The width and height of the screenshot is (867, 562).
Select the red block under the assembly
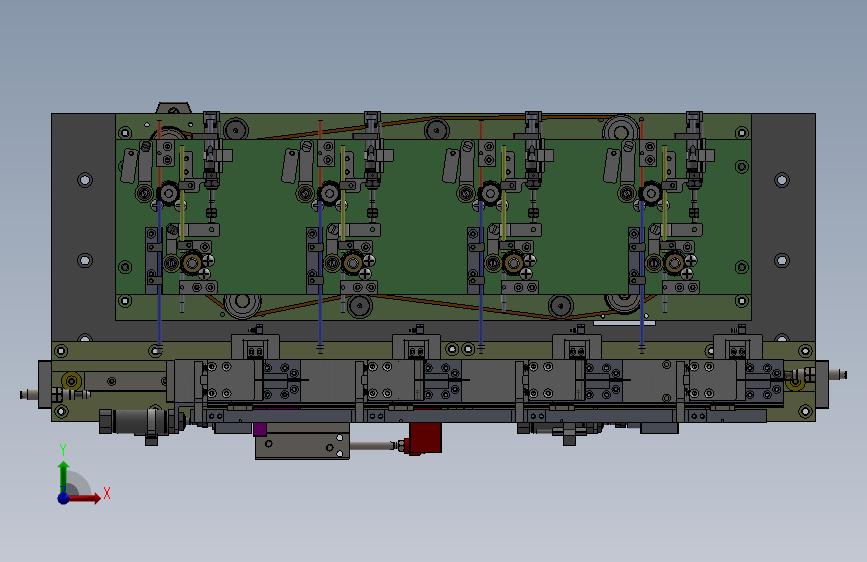(425, 439)
